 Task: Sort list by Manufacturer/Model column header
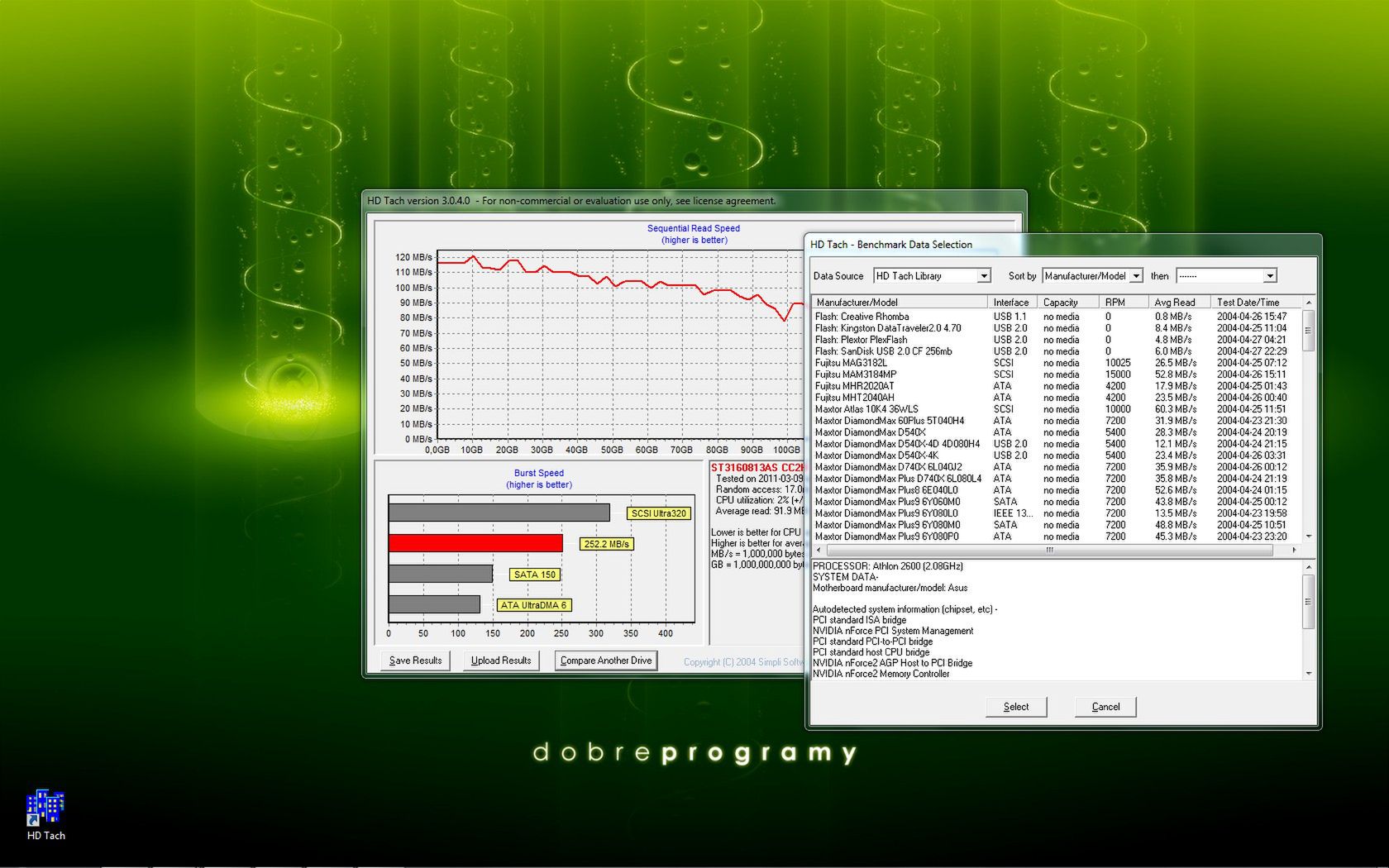[x=900, y=303]
